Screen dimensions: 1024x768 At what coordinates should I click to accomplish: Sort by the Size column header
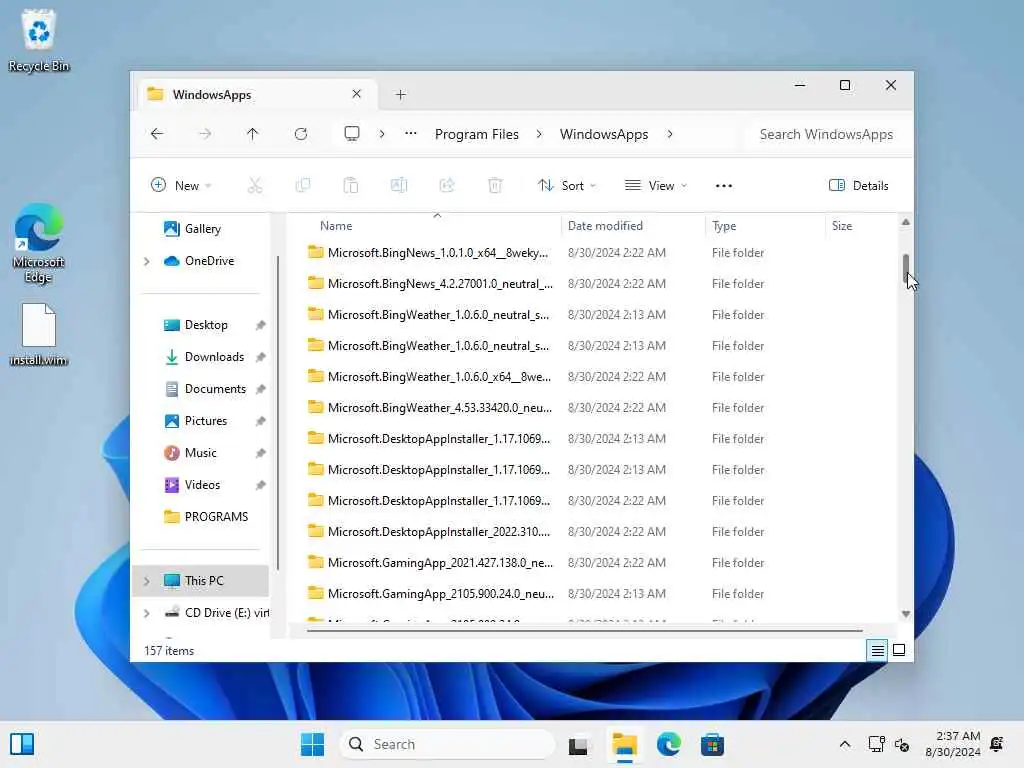[842, 226]
